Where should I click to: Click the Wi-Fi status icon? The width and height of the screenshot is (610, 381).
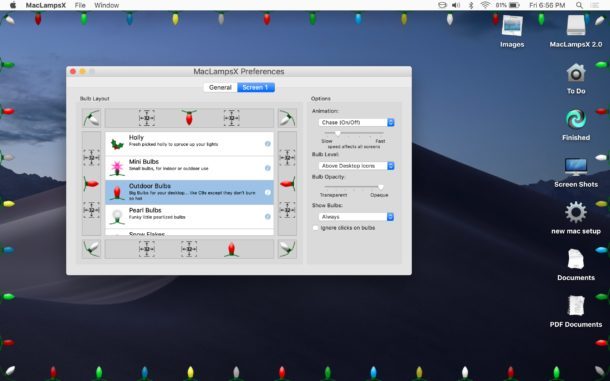(x=485, y=5)
